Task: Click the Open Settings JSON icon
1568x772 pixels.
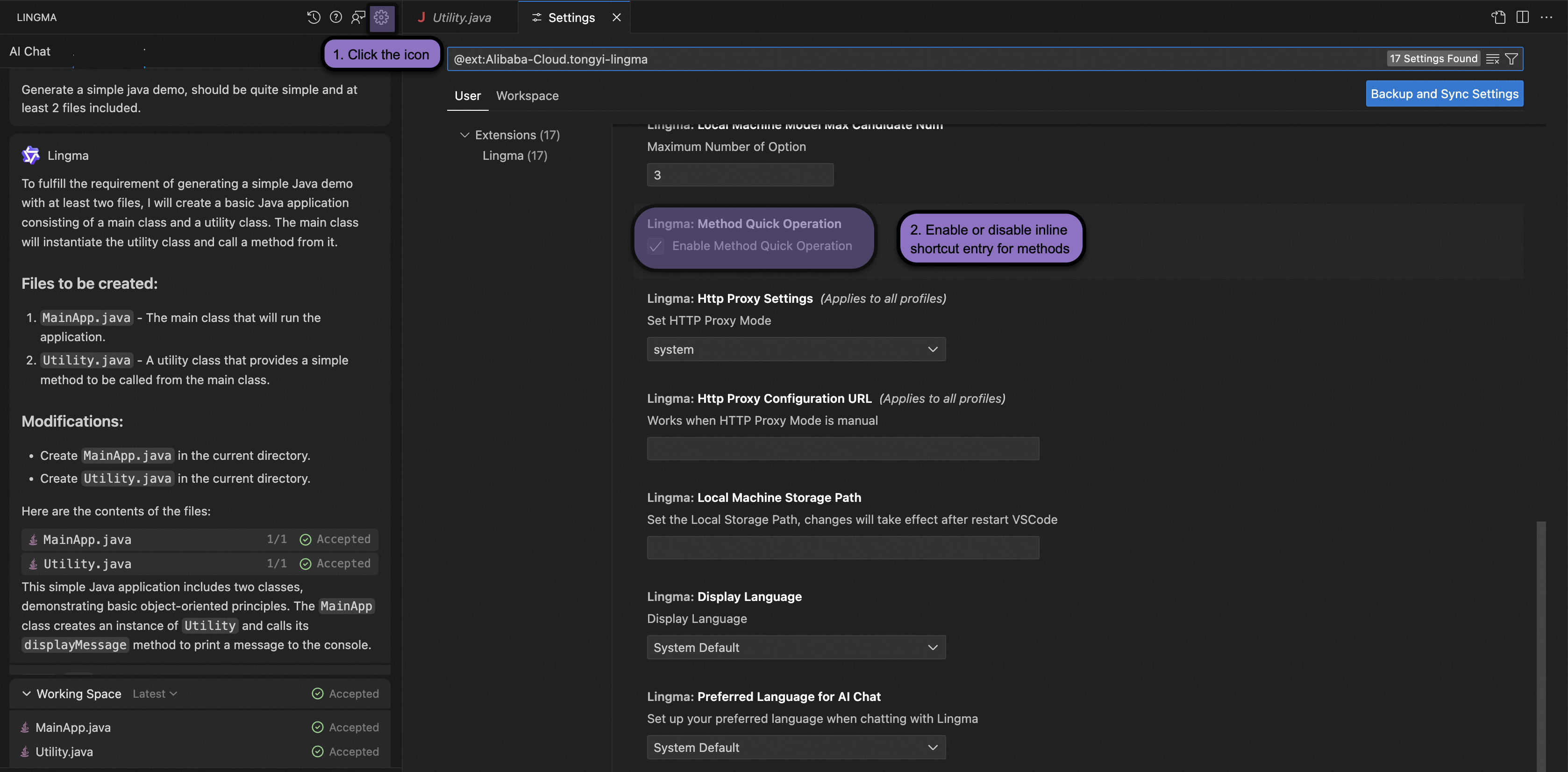Action: [x=1498, y=17]
